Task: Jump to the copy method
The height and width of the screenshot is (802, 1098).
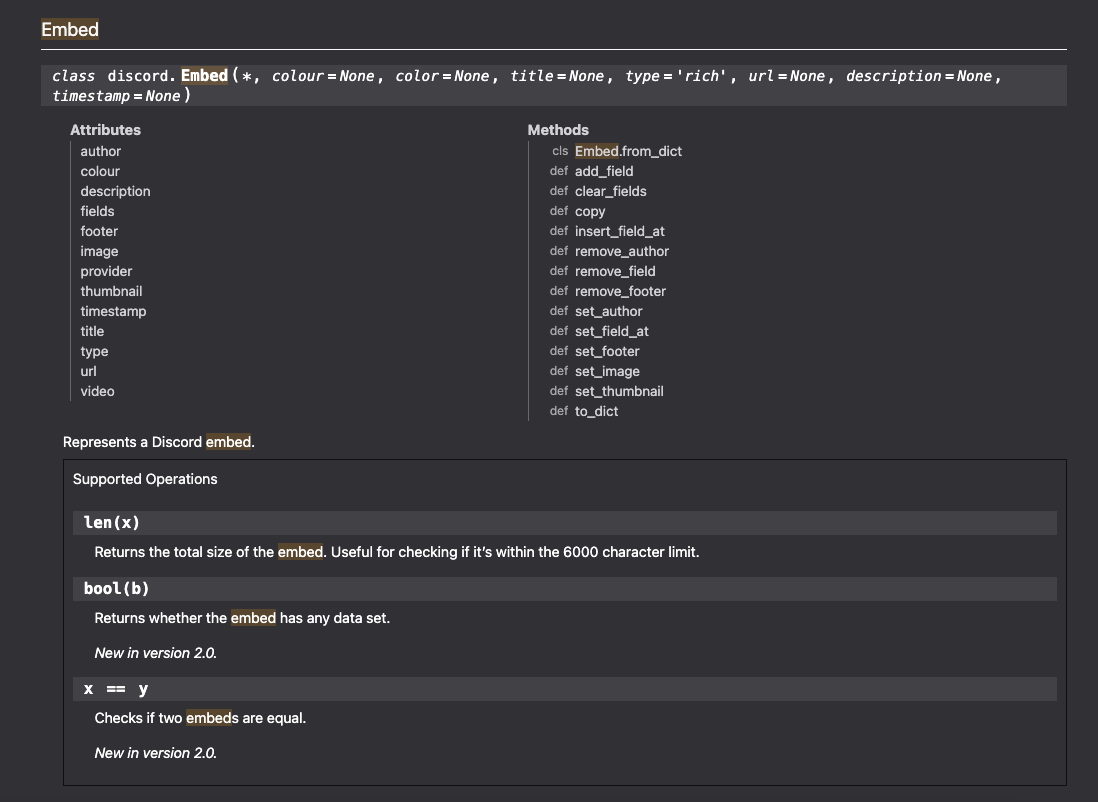Action: point(590,211)
